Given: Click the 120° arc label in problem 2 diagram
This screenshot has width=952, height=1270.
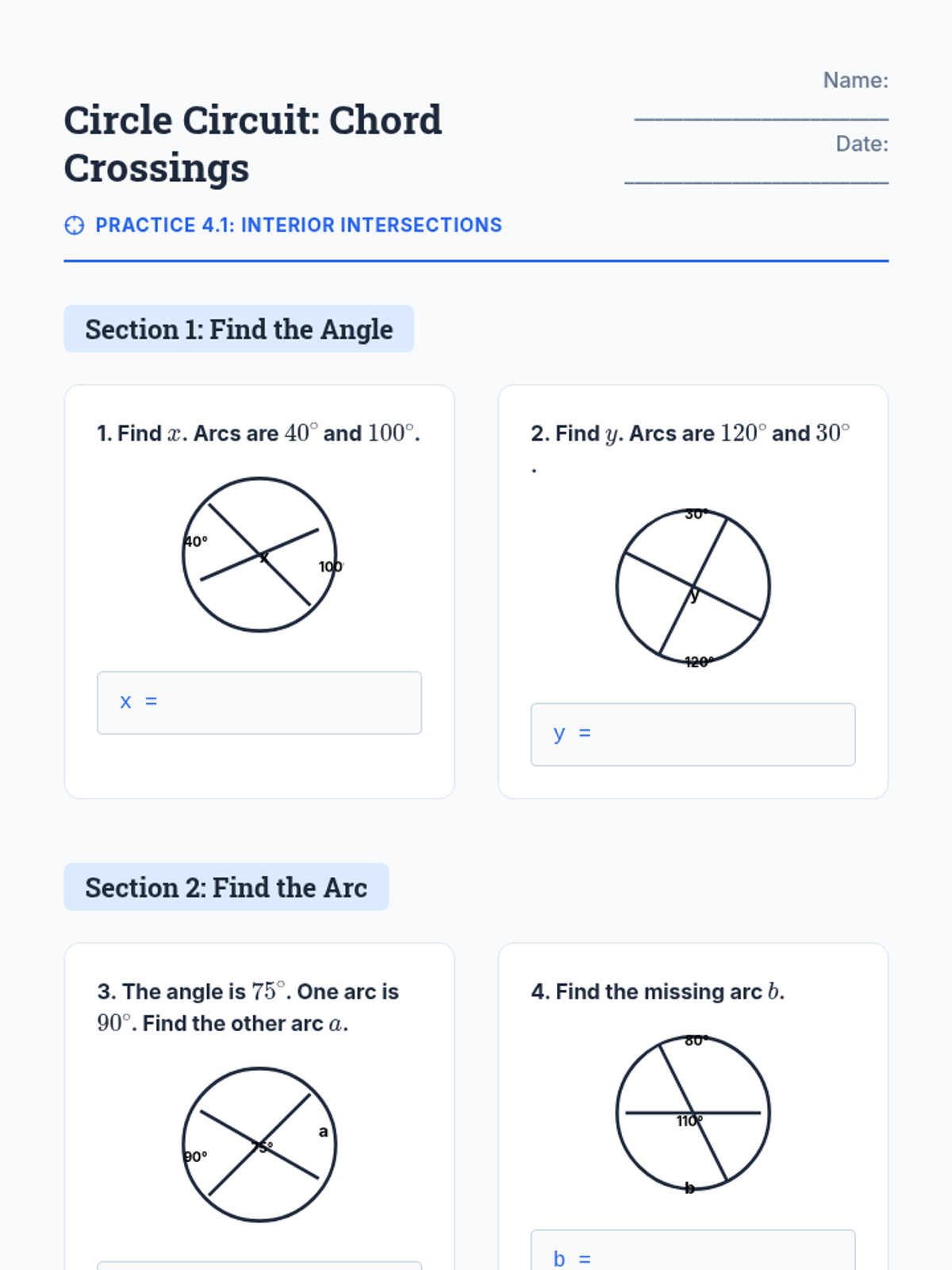Looking at the screenshot, I should tap(699, 661).
